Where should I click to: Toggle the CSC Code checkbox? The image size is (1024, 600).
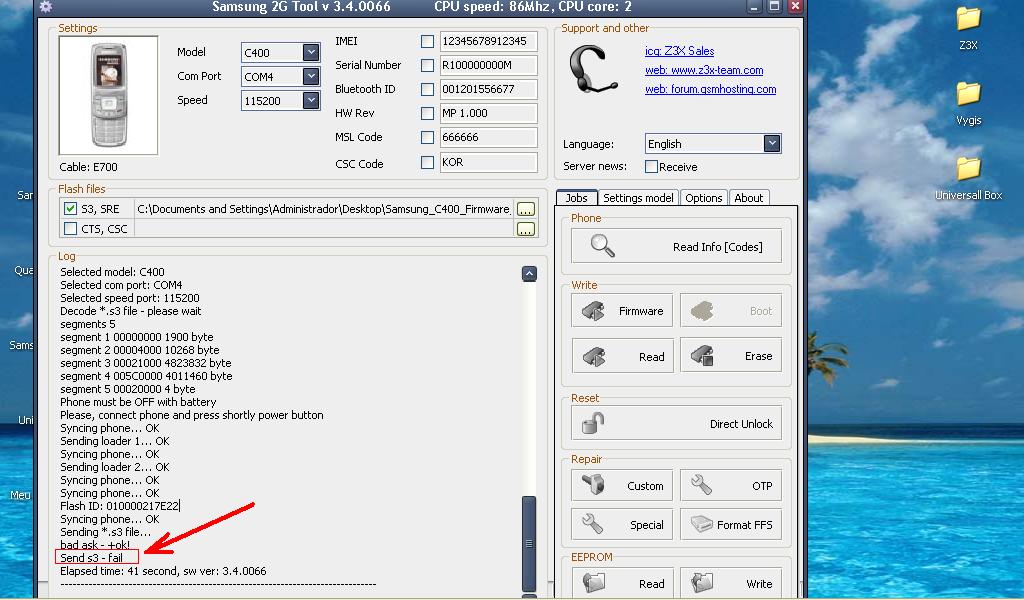tap(427, 163)
